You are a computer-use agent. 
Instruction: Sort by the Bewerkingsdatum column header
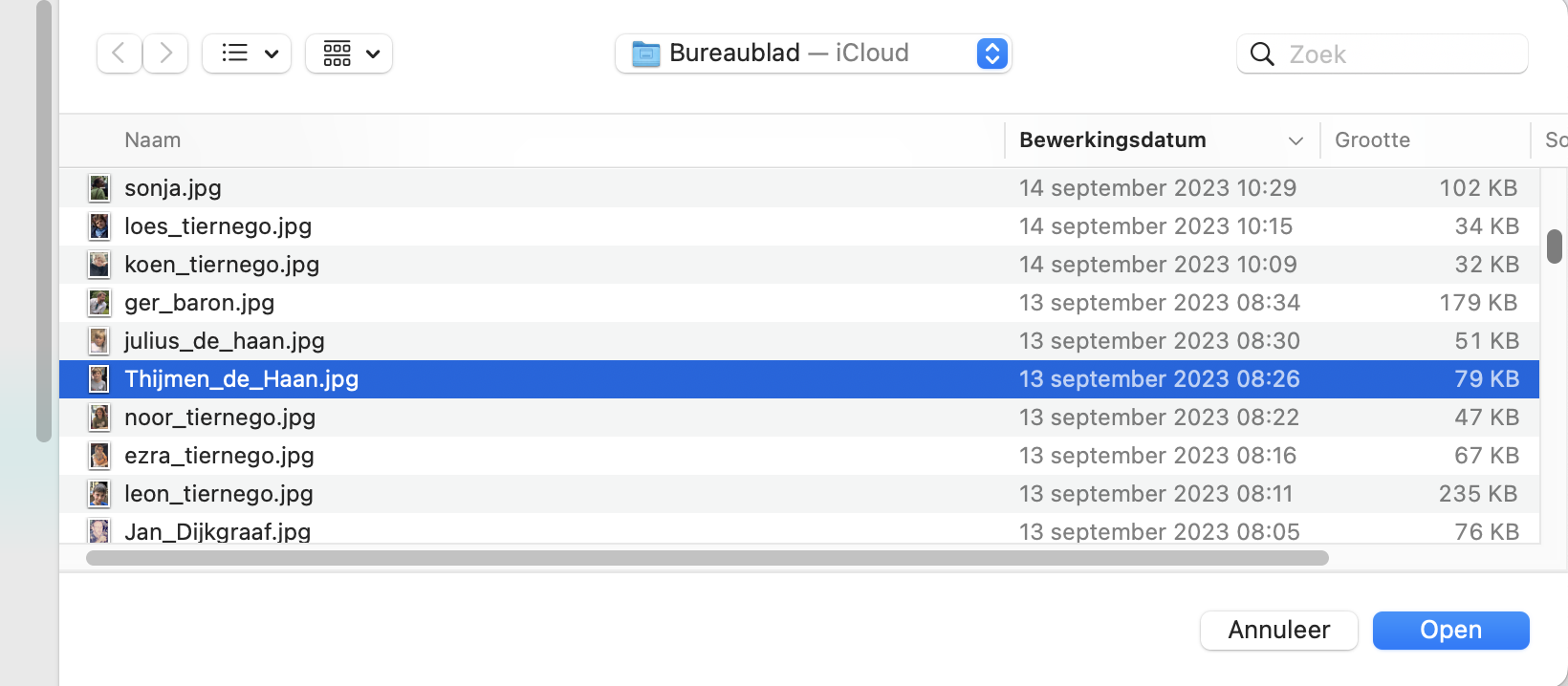click(x=1112, y=140)
